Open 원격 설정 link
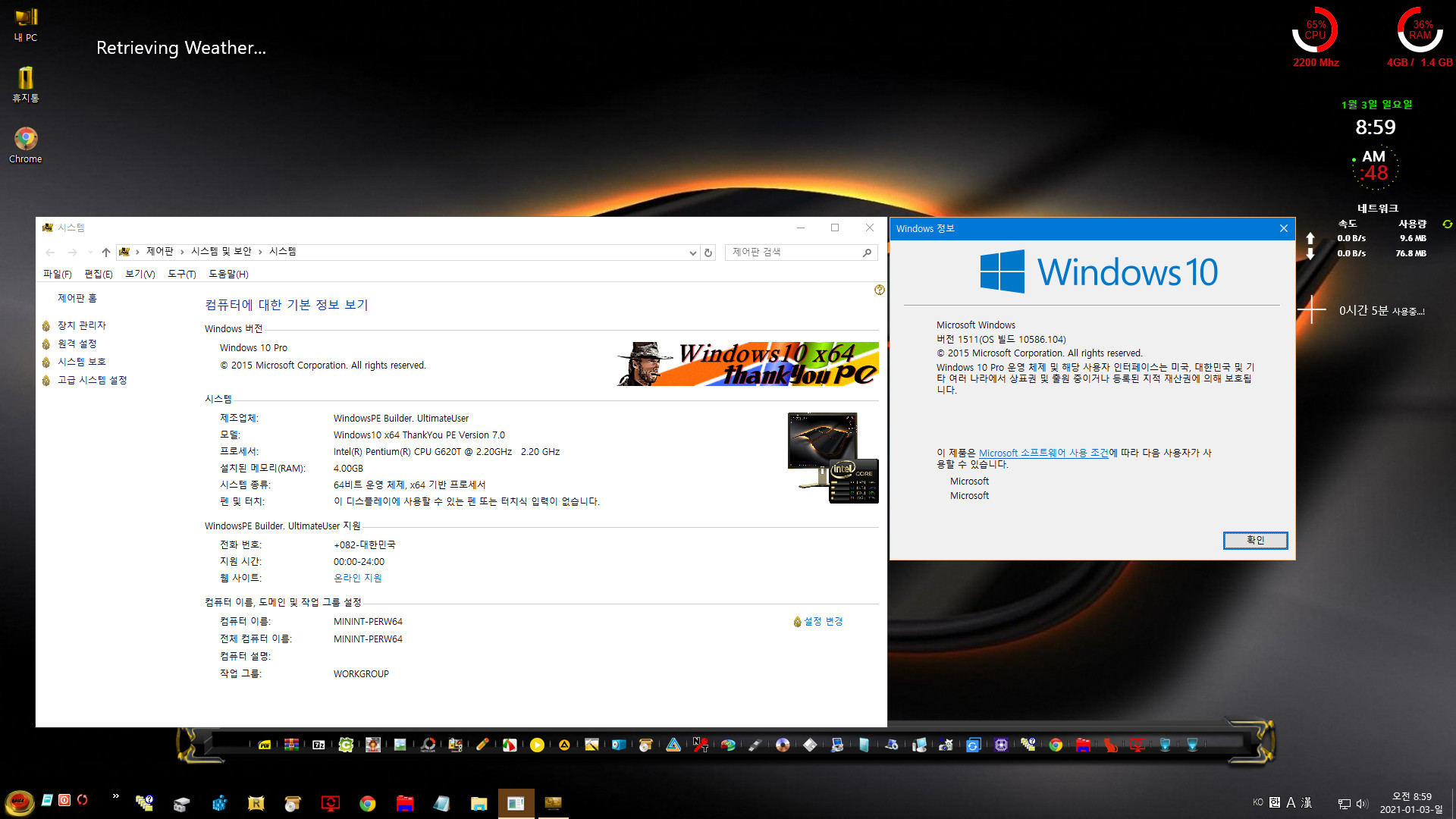This screenshot has height=819, width=1456. click(77, 344)
